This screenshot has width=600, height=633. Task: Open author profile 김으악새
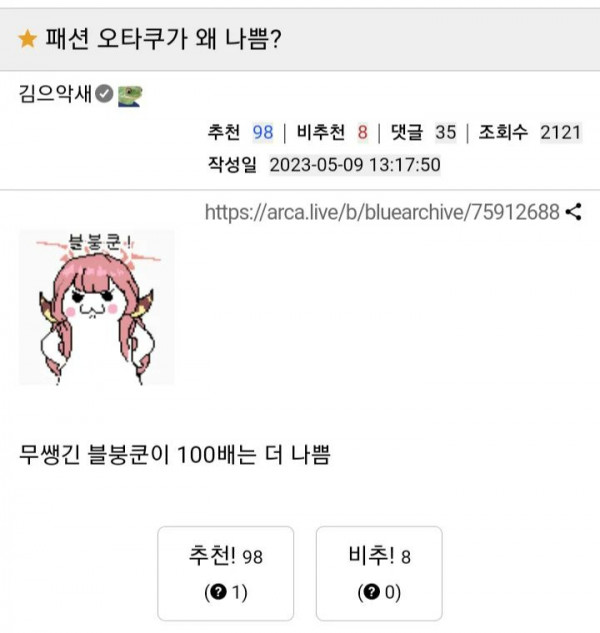pos(55,94)
